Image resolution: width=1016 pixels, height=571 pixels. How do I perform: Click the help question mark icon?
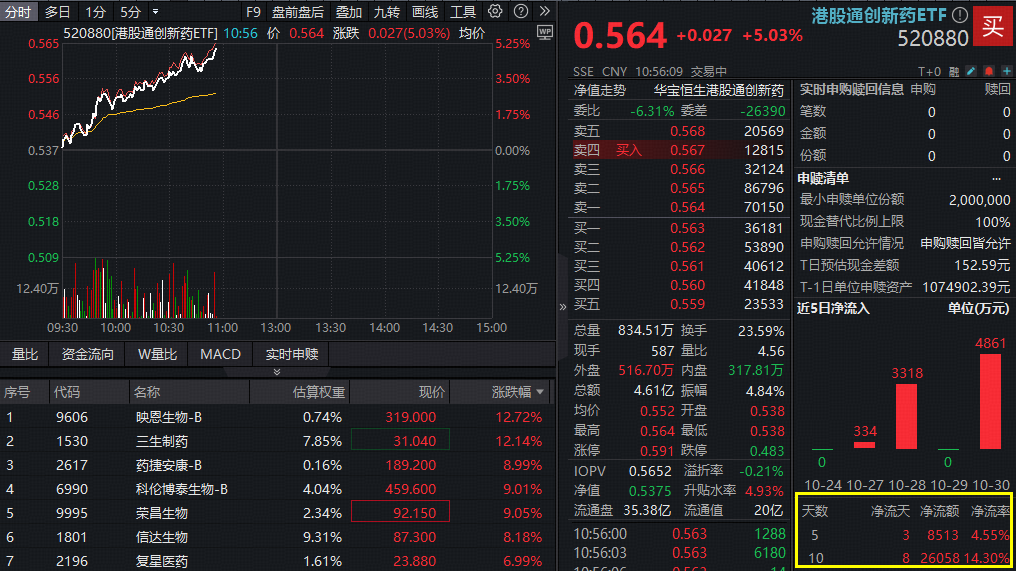point(519,12)
